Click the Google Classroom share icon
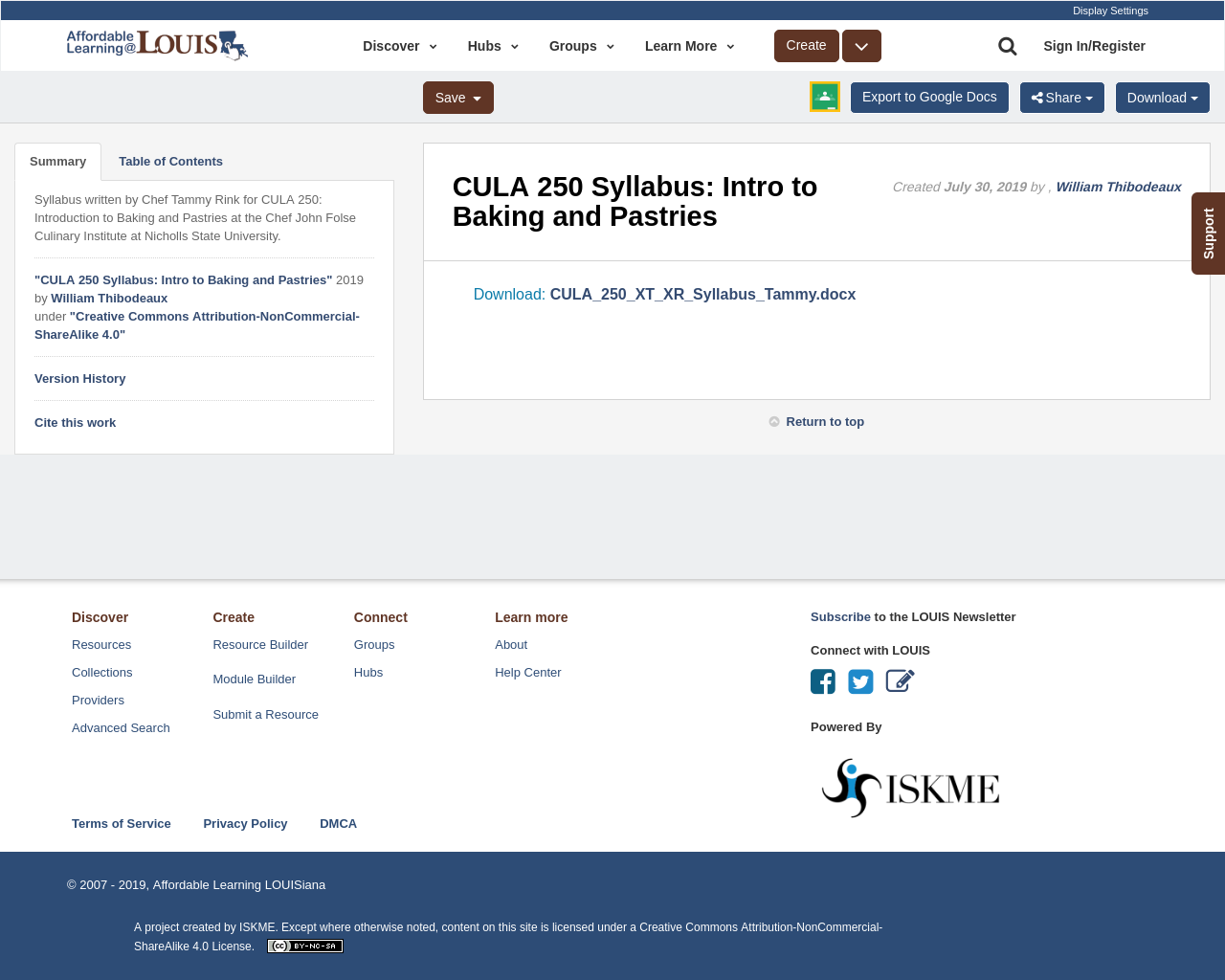Viewport: 1225px width, 980px height. click(825, 97)
